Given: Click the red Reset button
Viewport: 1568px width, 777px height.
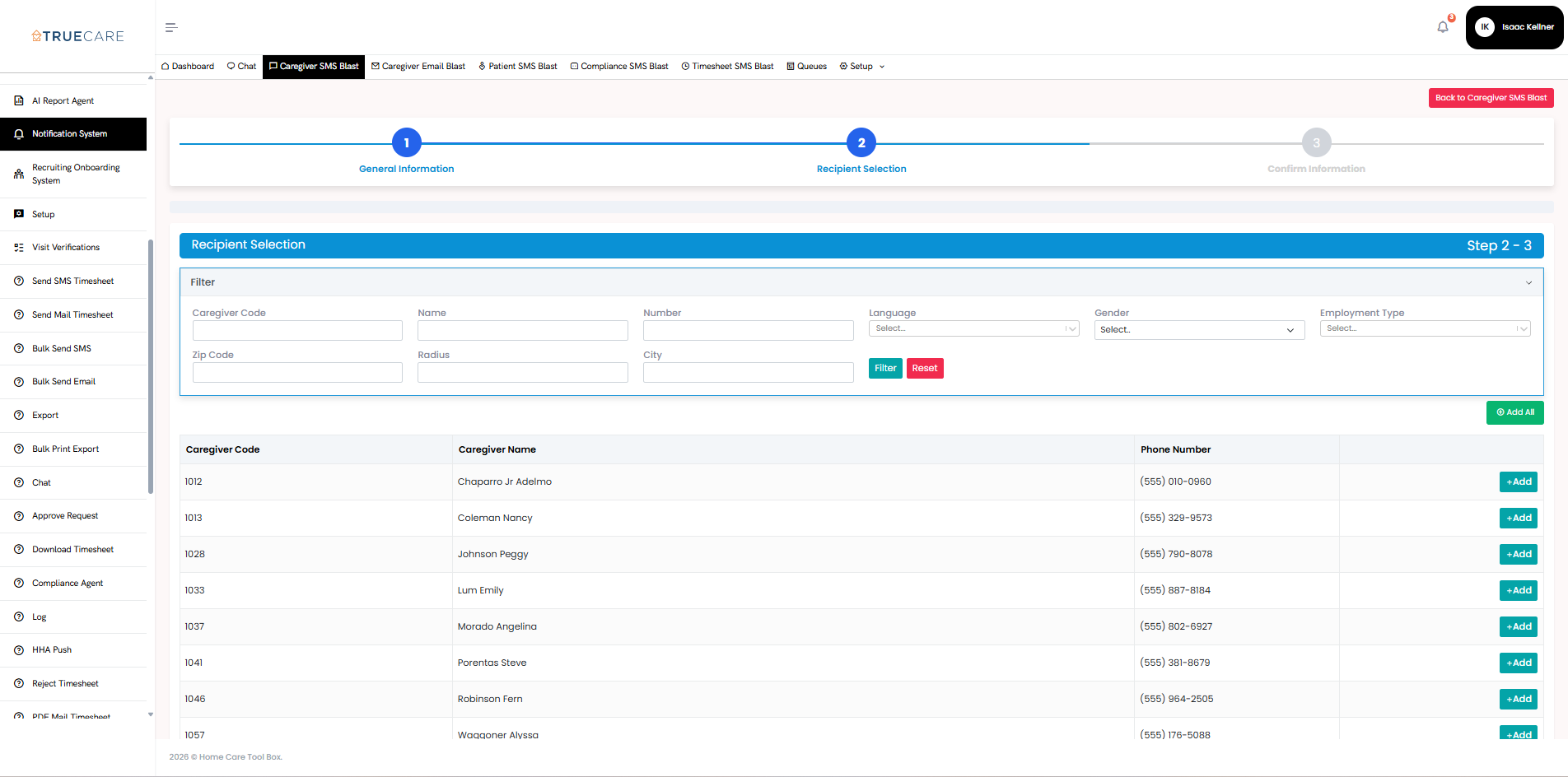Looking at the screenshot, I should (x=925, y=368).
